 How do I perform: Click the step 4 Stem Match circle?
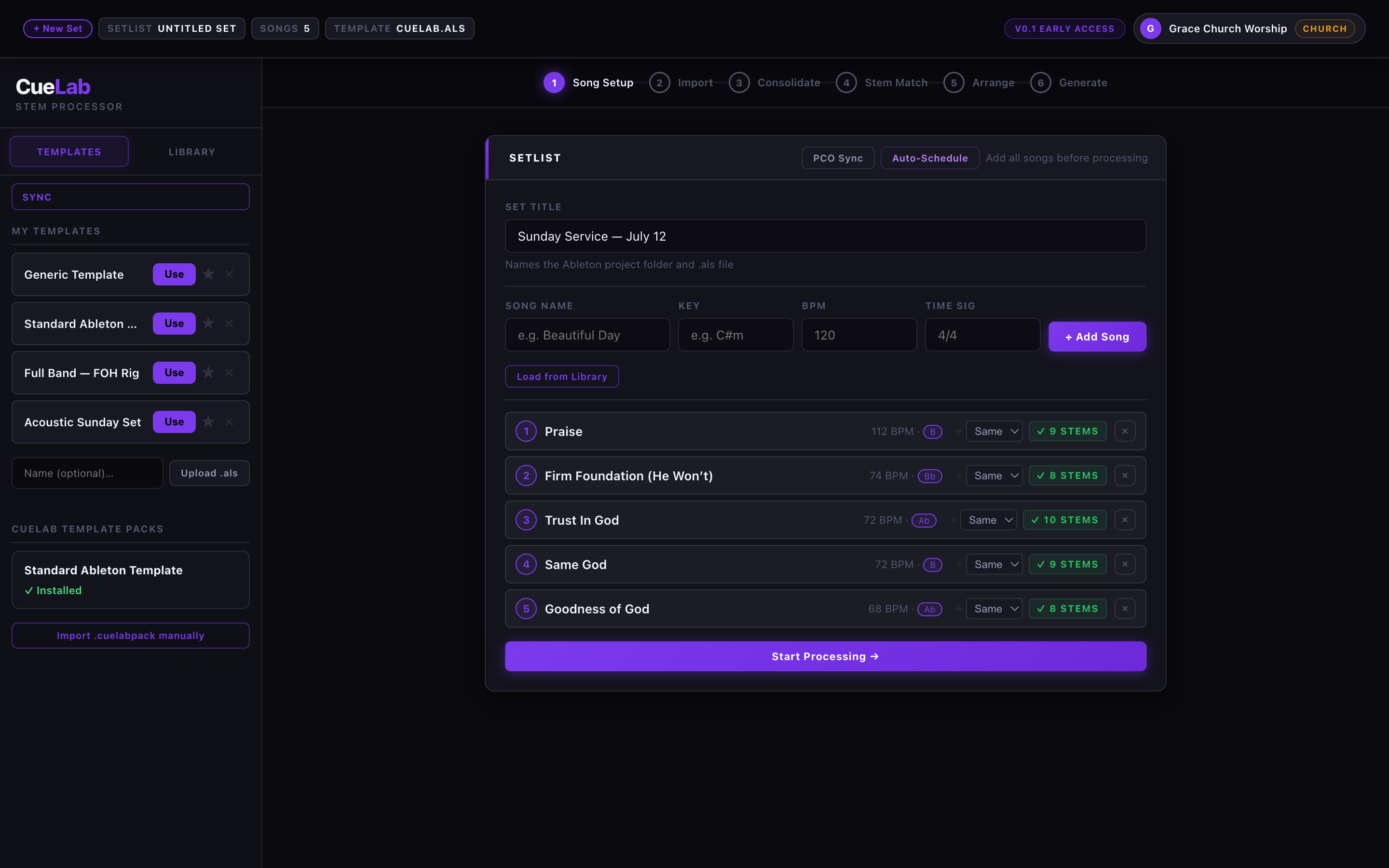coord(846,82)
